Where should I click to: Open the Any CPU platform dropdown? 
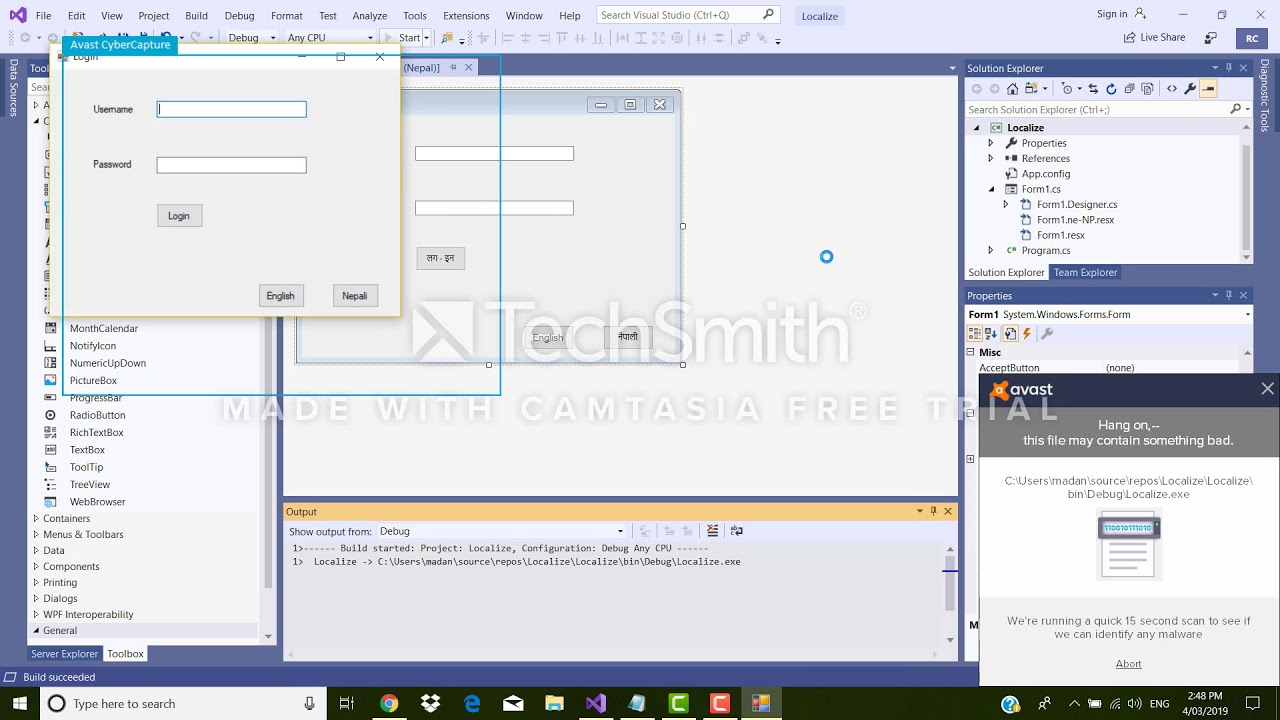tap(330, 37)
